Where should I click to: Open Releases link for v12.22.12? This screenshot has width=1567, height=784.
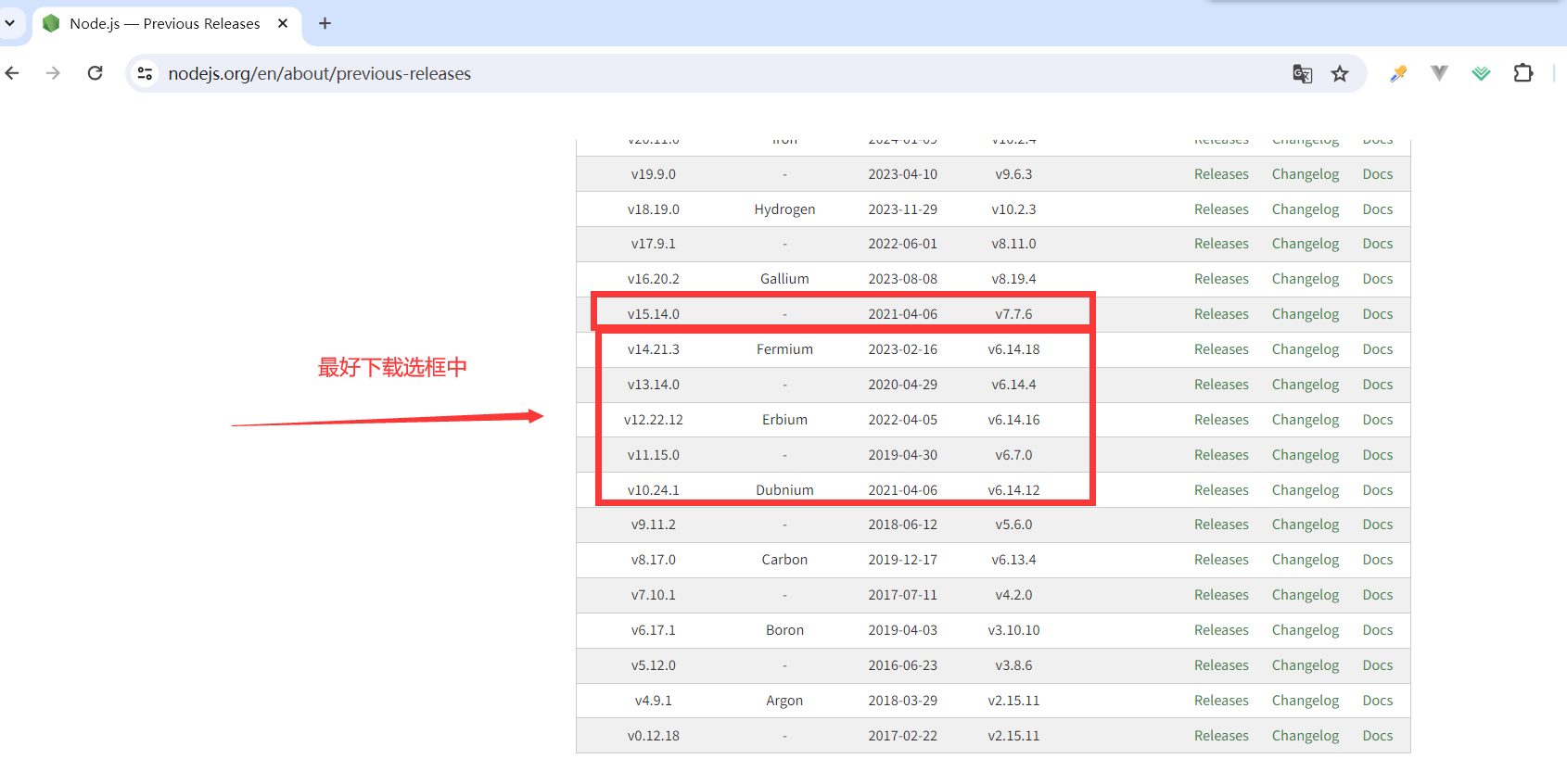click(1221, 420)
